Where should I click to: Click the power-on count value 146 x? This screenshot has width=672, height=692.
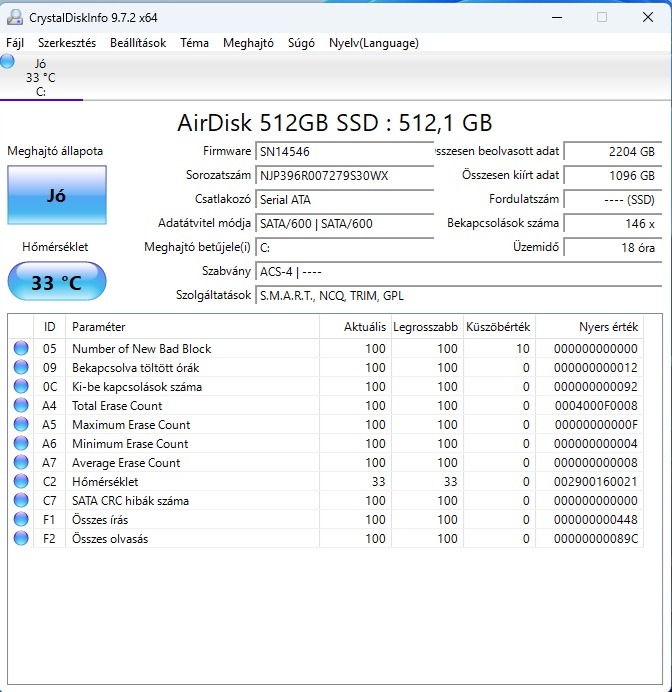[613, 224]
